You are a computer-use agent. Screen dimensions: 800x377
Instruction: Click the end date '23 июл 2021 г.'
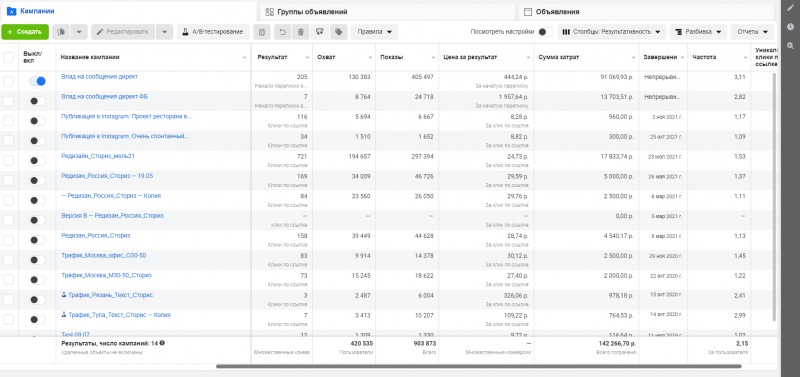tap(665, 157)
